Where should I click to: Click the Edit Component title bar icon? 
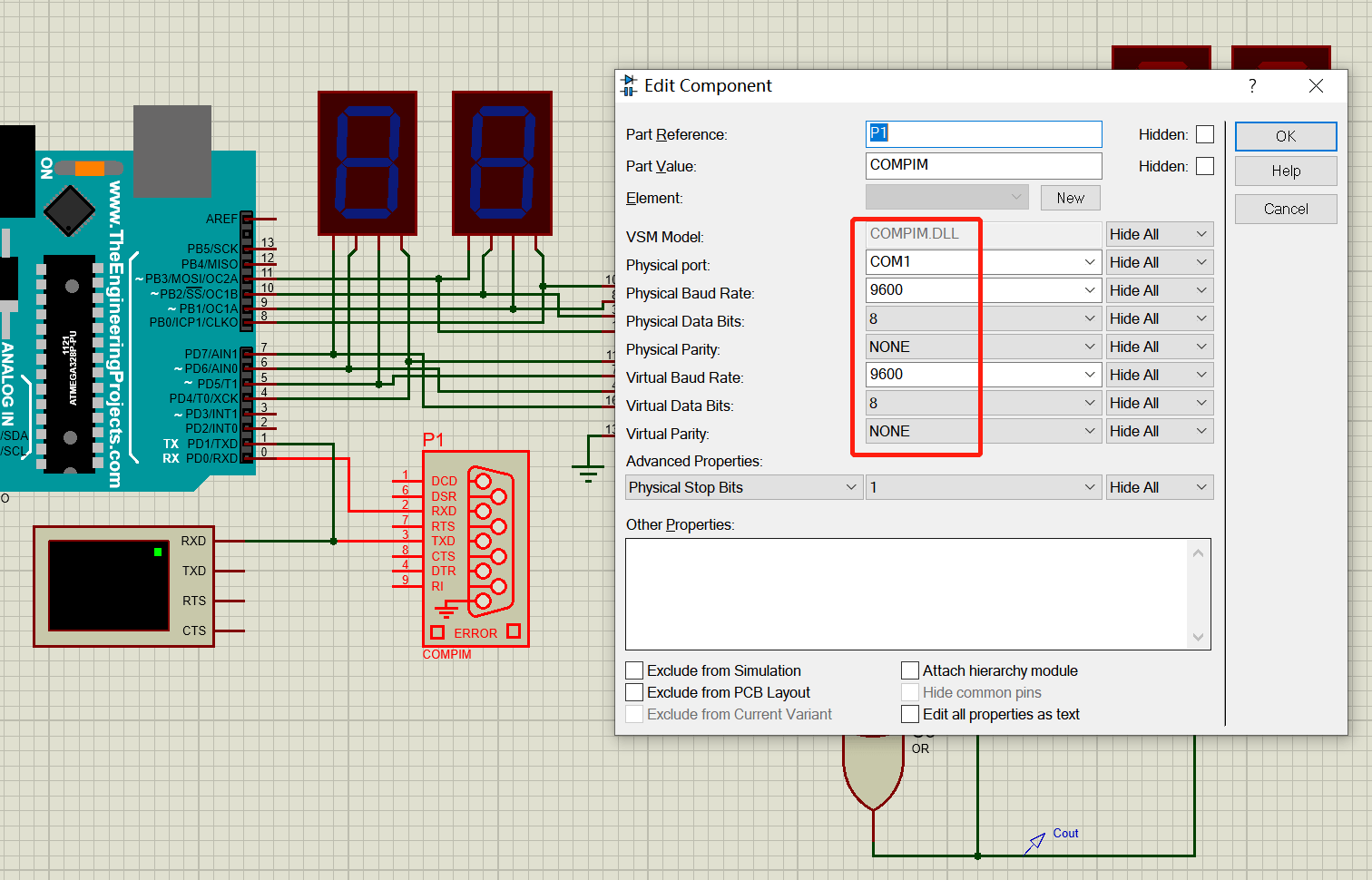[x=629, y=86]
